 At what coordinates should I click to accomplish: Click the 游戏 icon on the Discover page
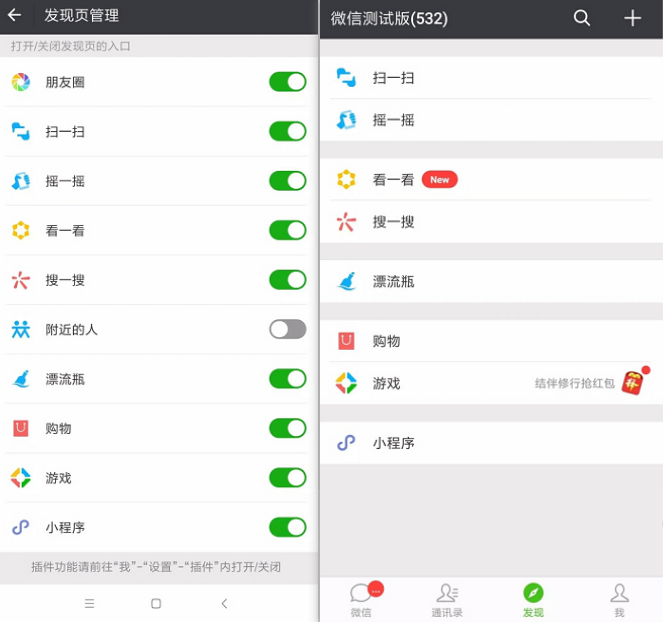(x=346, y=383)
